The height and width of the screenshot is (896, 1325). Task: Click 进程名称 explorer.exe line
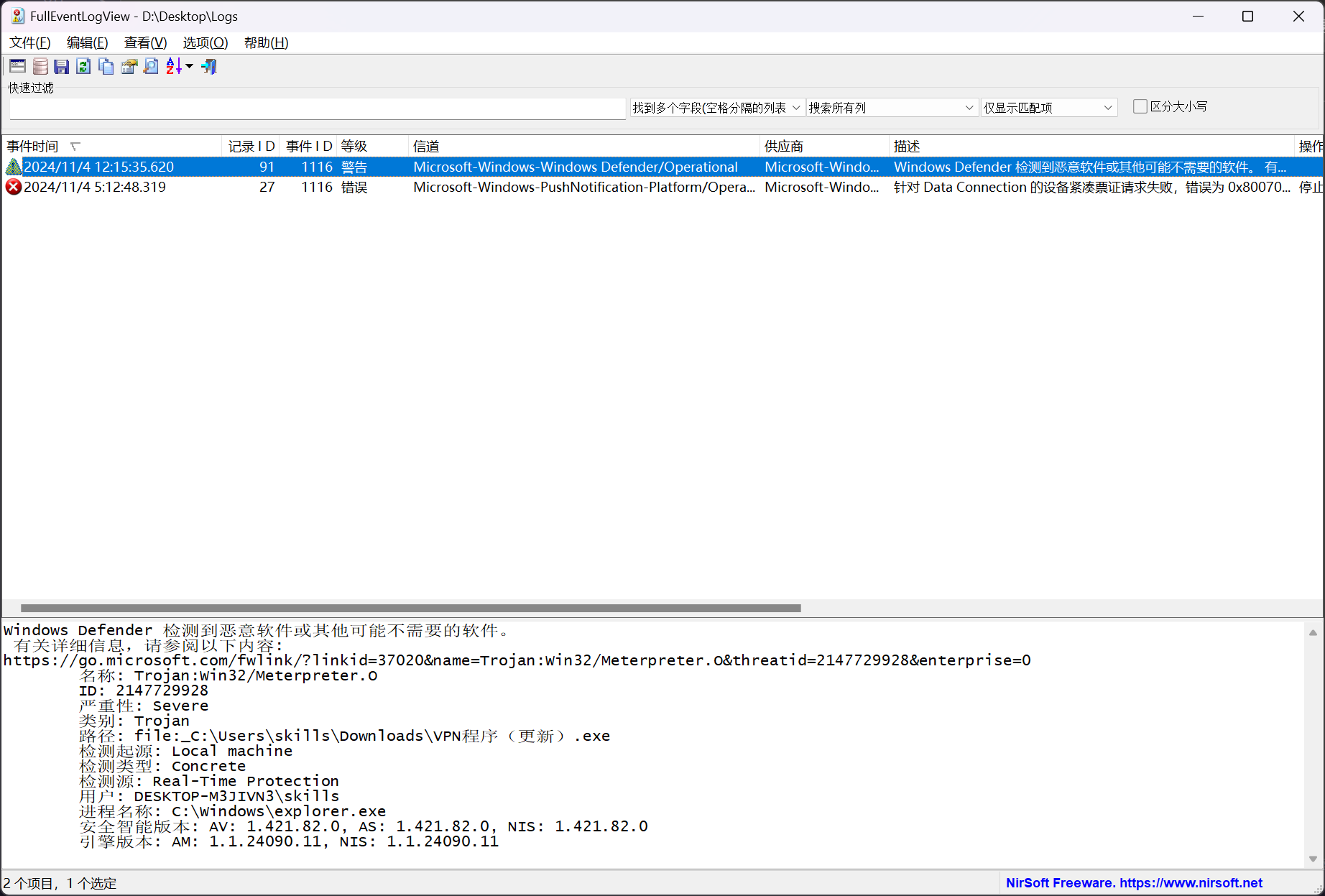[x=232, y=811]
